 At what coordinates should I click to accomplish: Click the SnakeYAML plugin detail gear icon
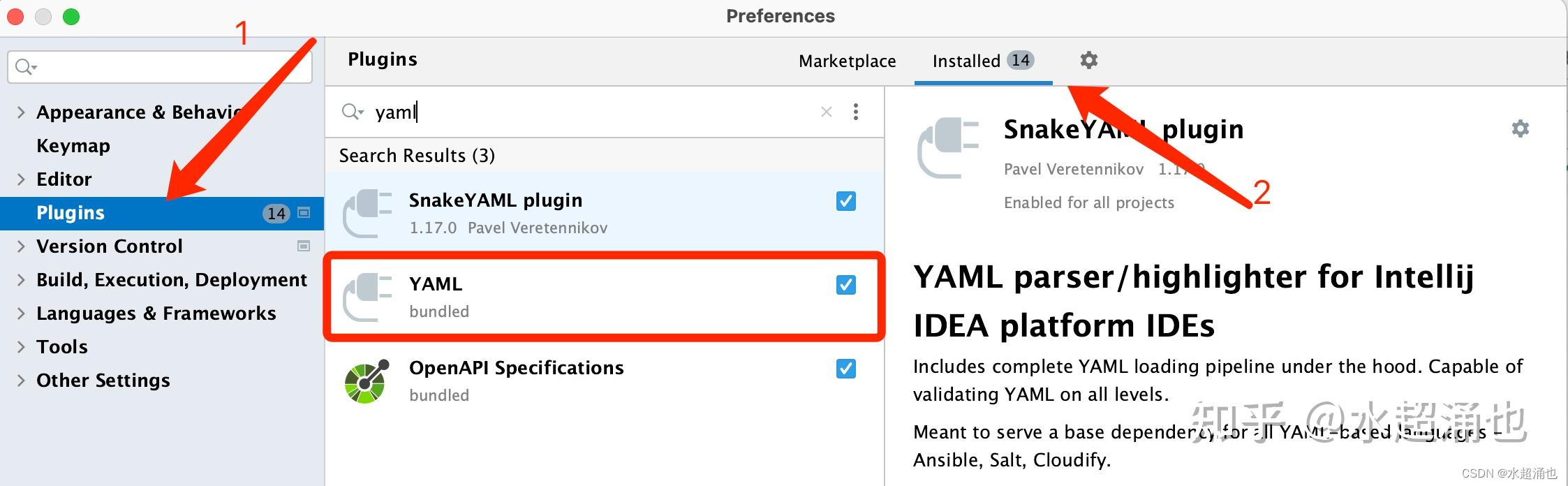coord(1520,128)
